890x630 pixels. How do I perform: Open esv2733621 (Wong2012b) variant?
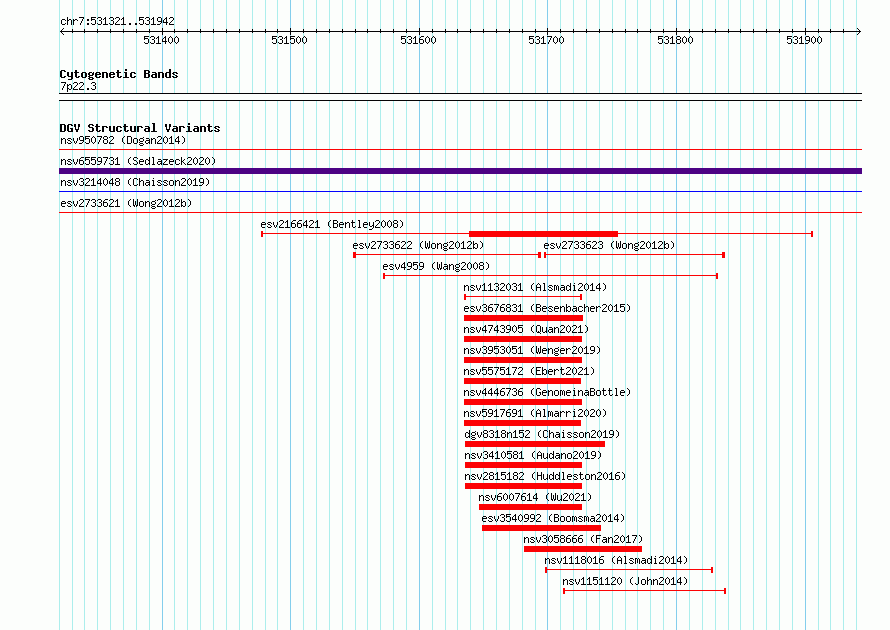click(126, 203)
